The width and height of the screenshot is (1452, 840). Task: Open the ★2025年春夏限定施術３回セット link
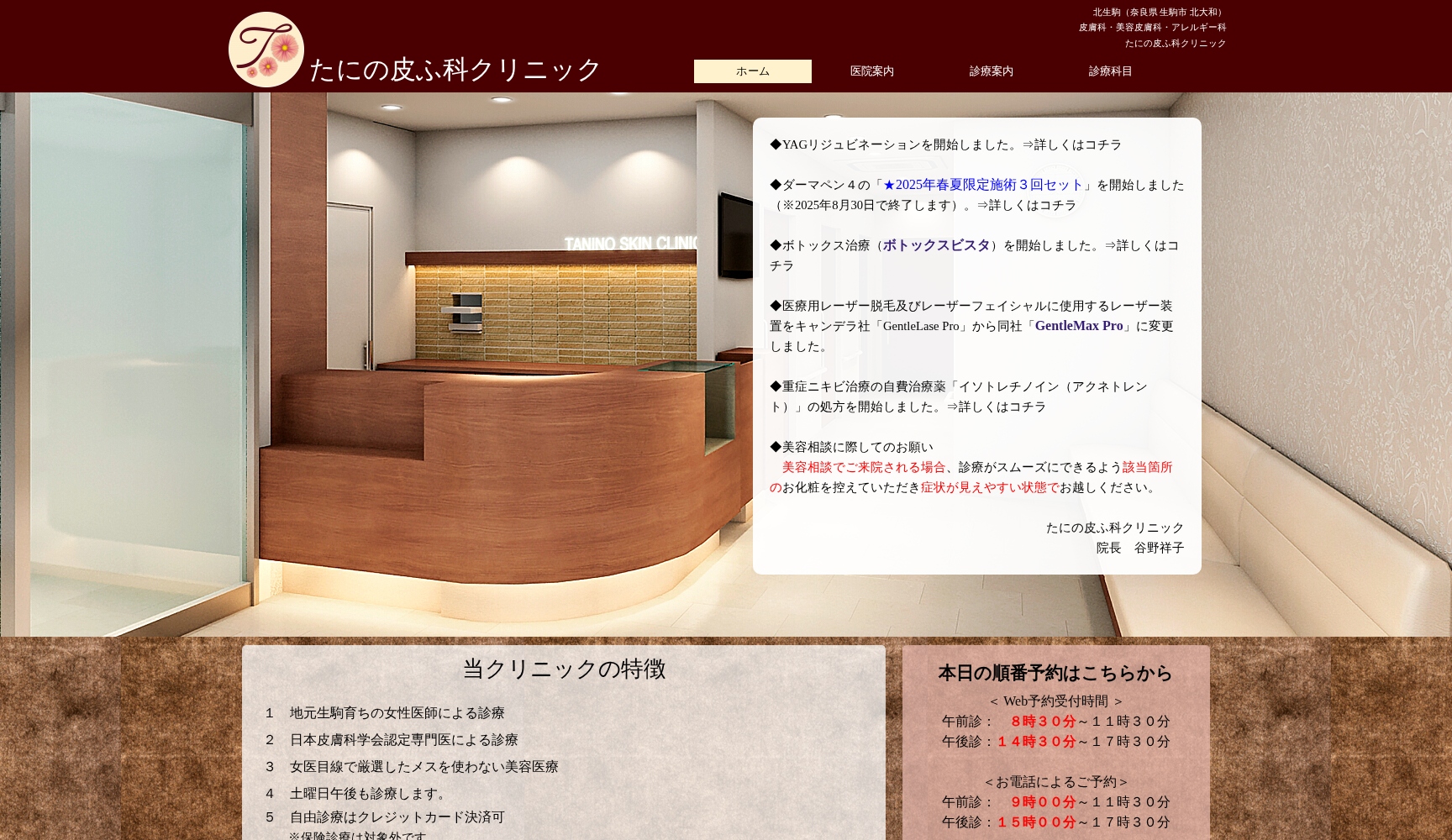coord(978,185)
